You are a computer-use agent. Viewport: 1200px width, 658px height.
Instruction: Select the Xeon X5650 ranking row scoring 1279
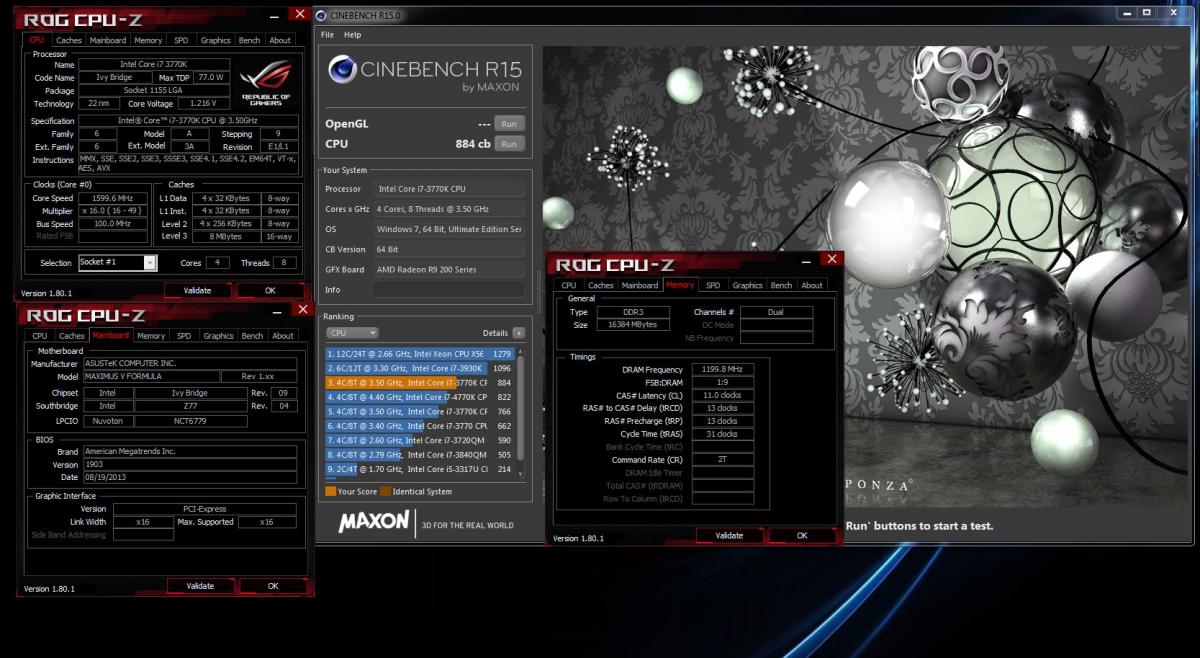419,353
